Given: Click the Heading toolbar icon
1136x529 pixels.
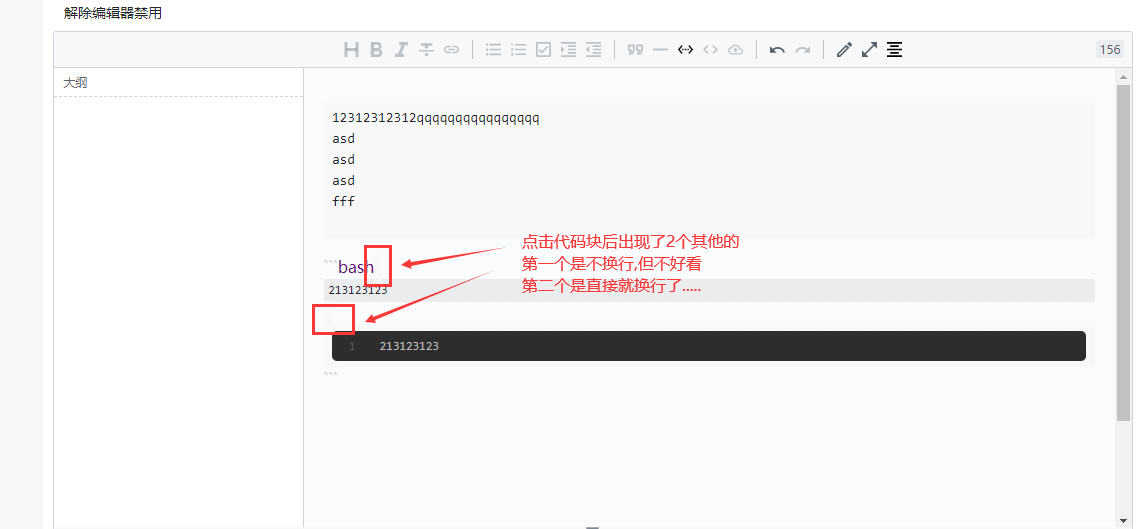Looking at the screenshot, I should [351, 49].
